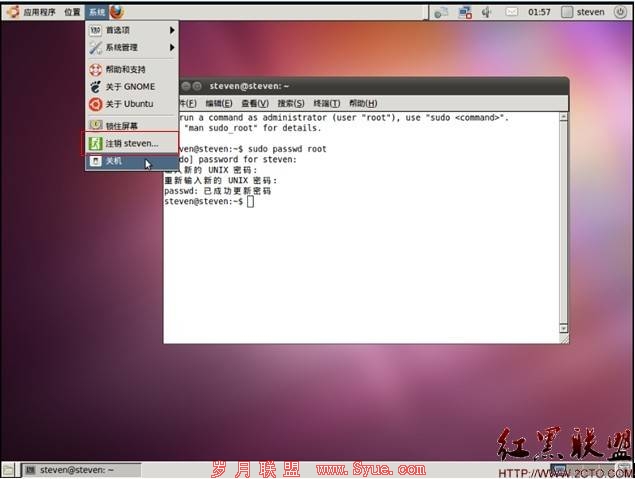Click the terminal prompt cursor line
This screenshot has width=635, height=479.
coord(209,201)
